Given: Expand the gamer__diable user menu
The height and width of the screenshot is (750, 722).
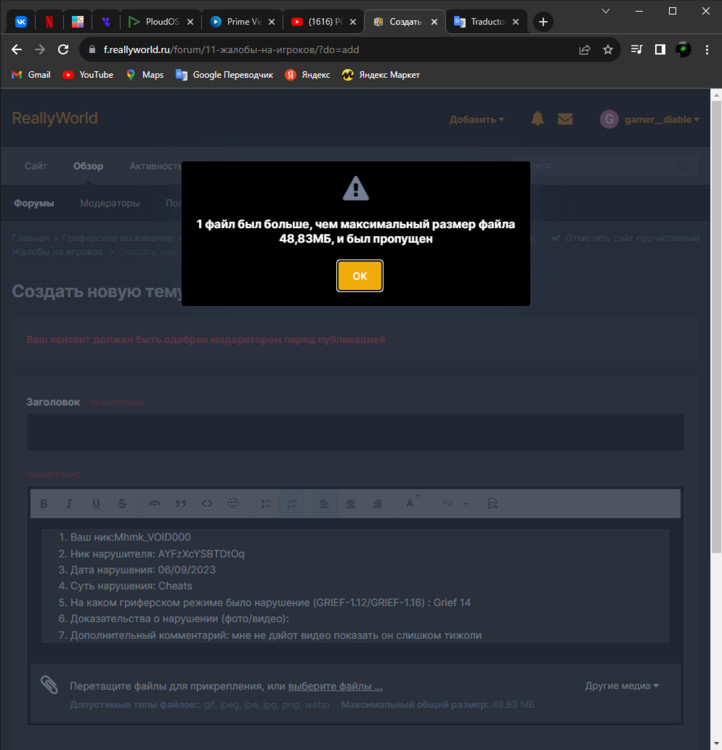Looking at the screenshot, I should 650,120.
